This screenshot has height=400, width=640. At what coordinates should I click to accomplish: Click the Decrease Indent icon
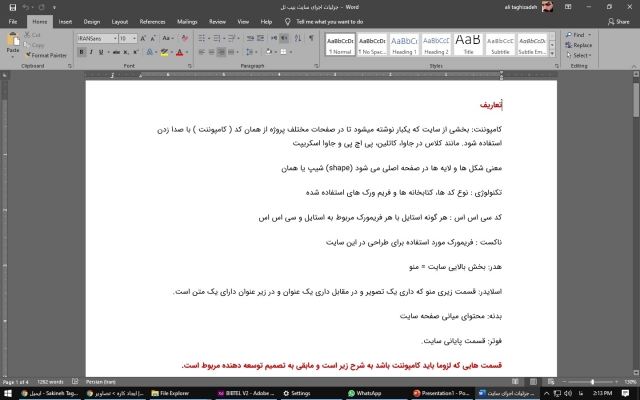point(250,38)
